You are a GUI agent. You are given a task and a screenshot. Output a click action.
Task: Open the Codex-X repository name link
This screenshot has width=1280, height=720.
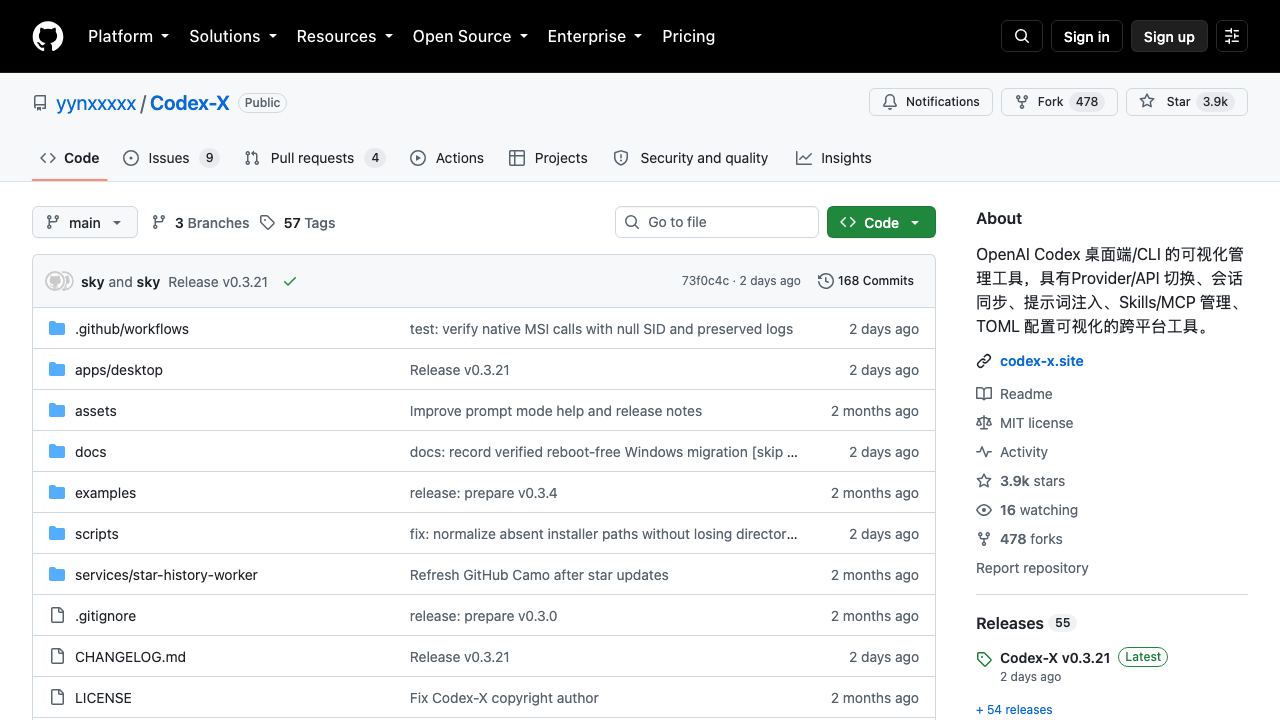(190, 103)
